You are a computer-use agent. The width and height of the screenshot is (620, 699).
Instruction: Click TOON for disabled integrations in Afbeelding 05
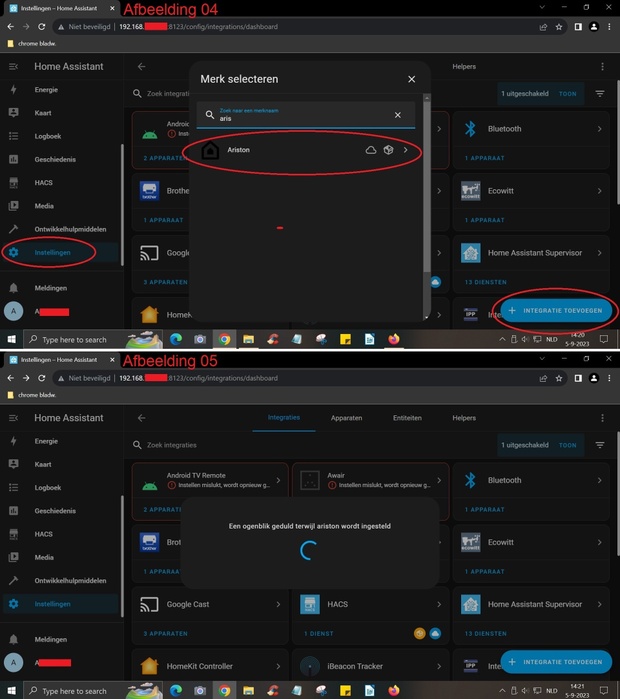[x=567, y=445]
